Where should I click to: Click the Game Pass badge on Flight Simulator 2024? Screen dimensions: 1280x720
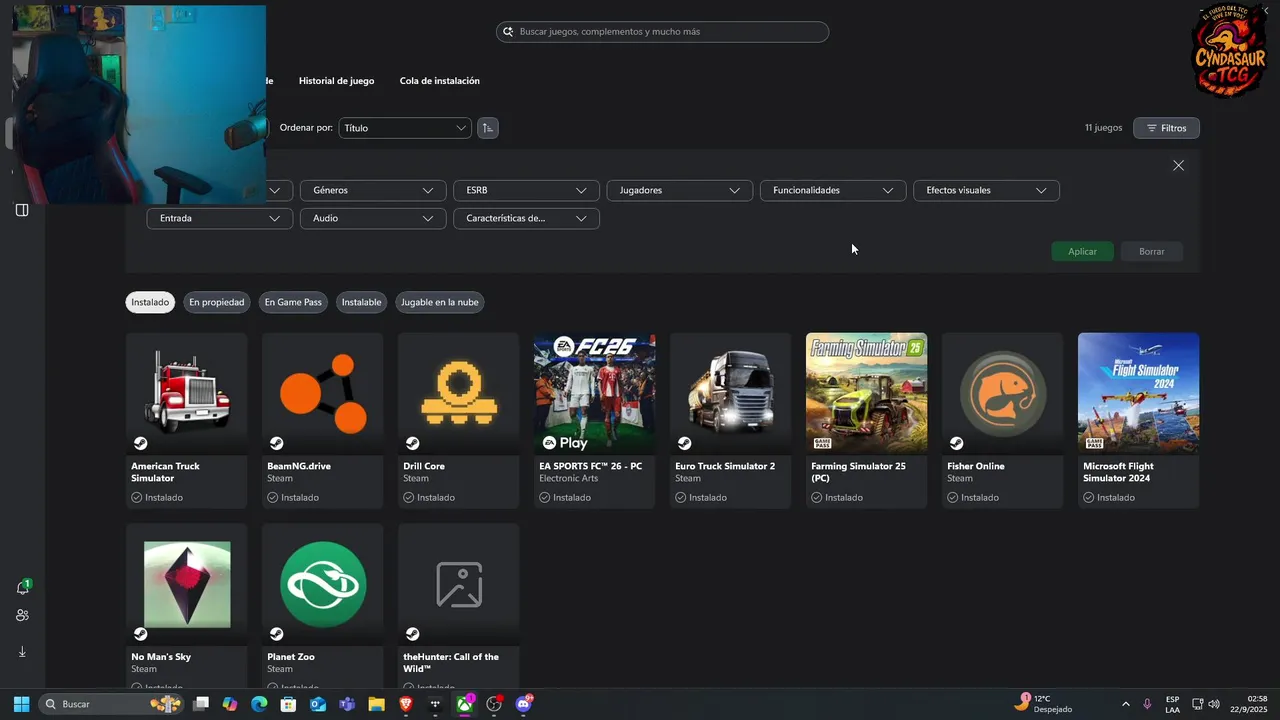[x=1094, y=443]
